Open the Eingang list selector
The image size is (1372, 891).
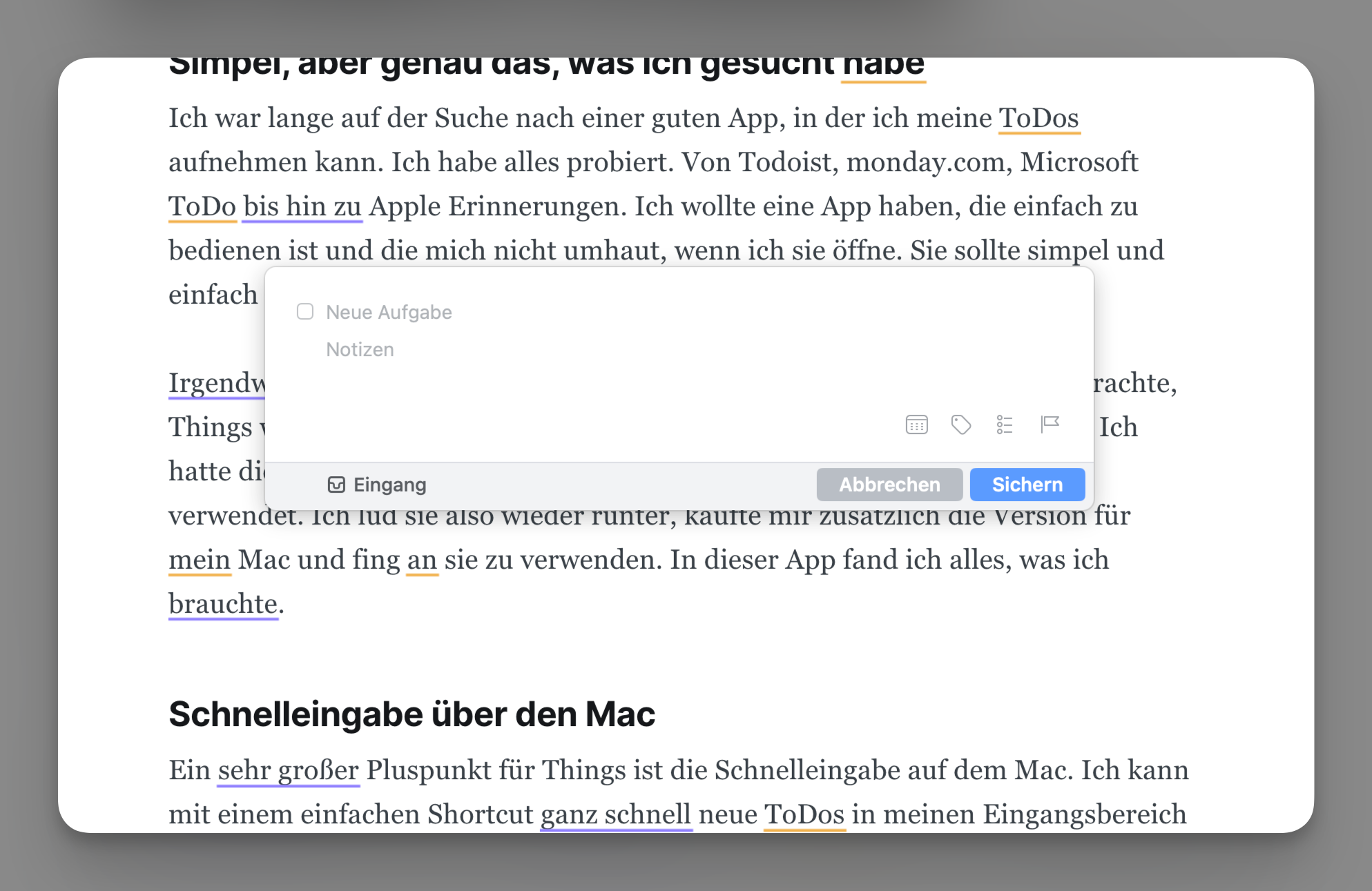tap(377, 484)
